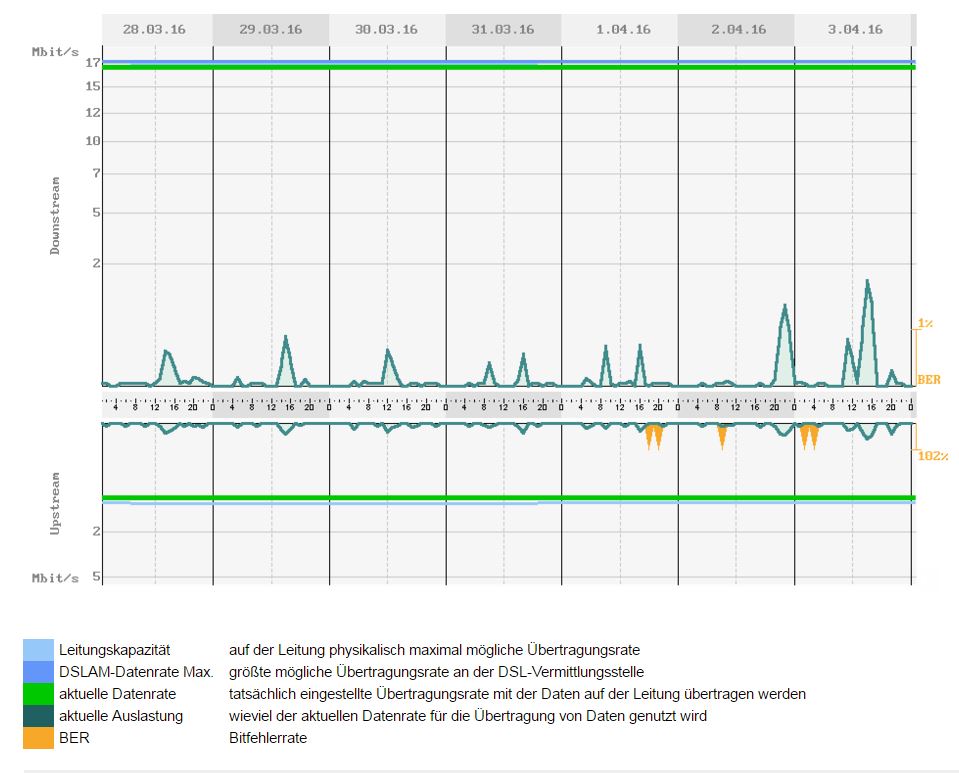Open the 30.03.16 date column header

pyautogui.click(x=386, y=29)
